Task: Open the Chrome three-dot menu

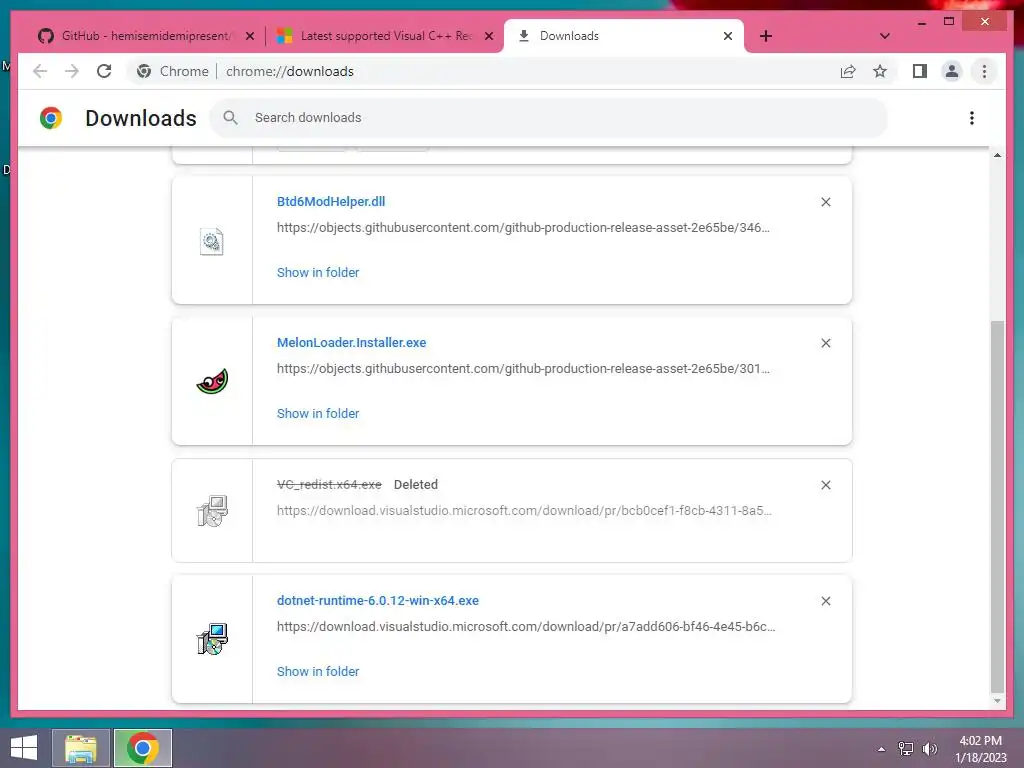Action: tap(984, 71)
